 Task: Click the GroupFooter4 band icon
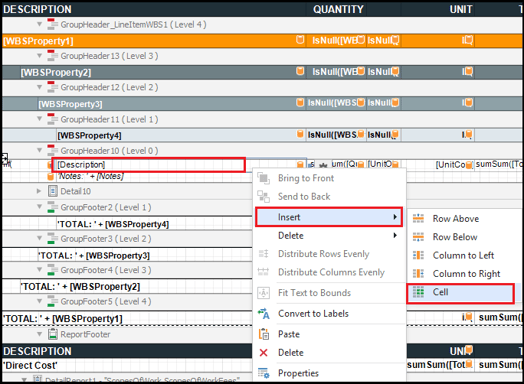[52, 269]
